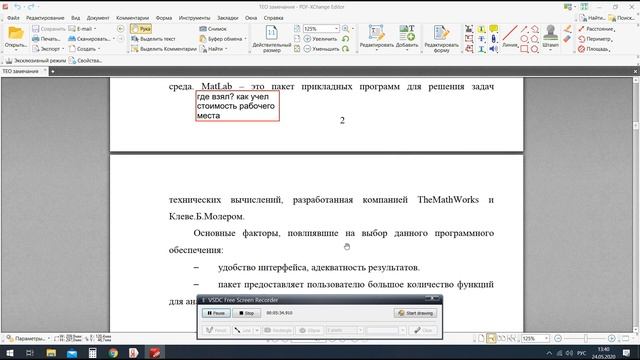The width and height of the screenshot is (640, 360).
Task: Open the Редактирование menu
Action: 45,18
